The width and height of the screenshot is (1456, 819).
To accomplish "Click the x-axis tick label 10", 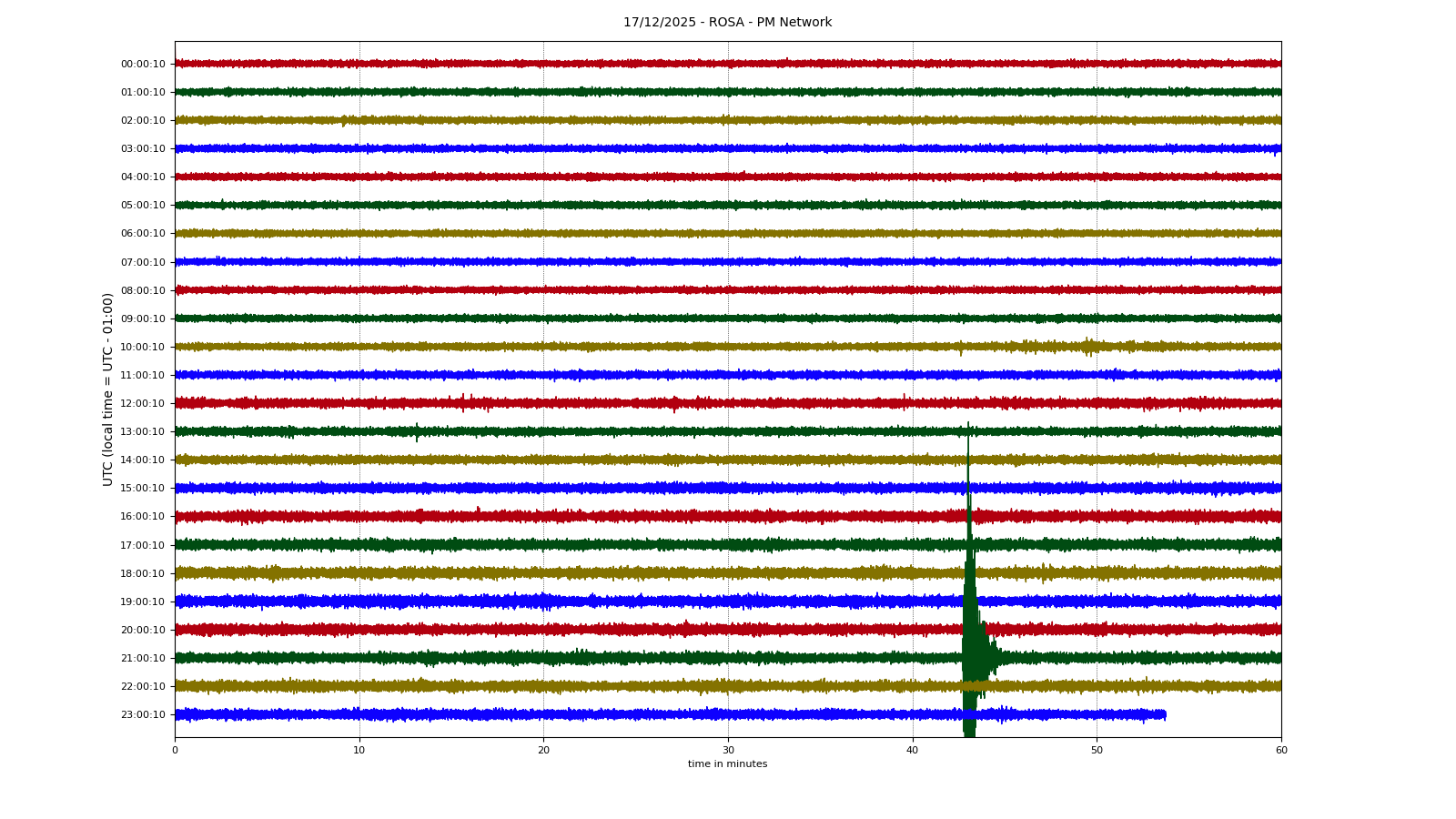I will coord(359,751).
